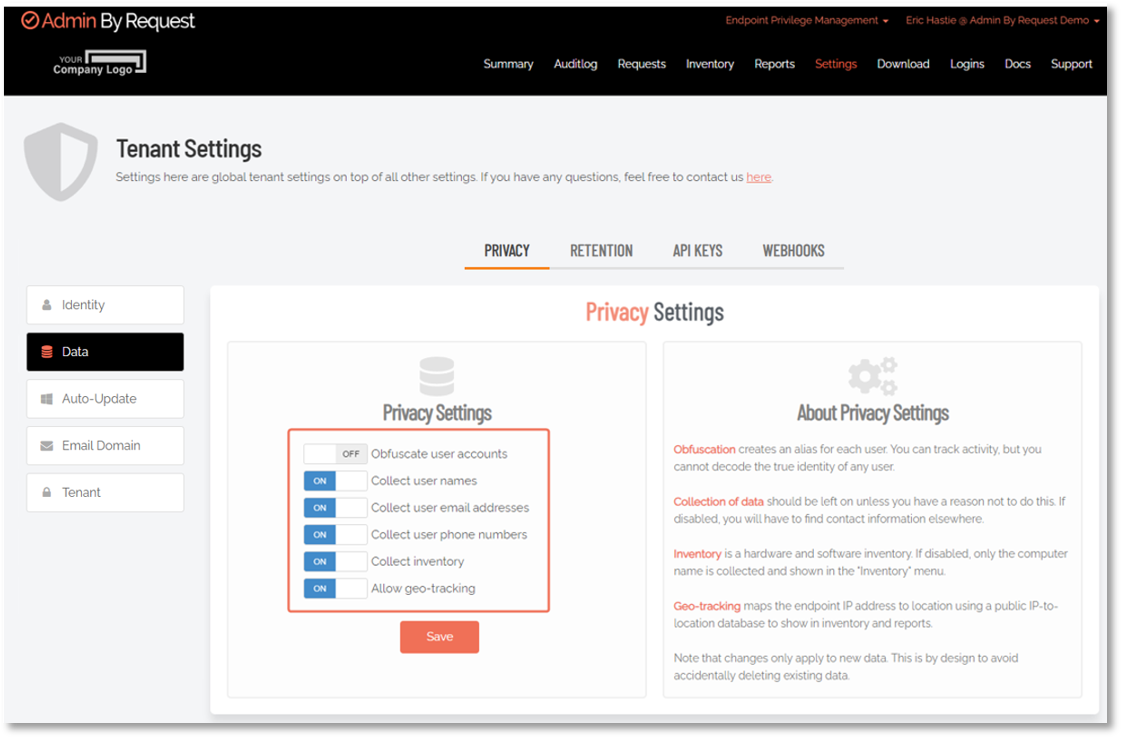Click the Data database icon in sidebar

pyautogui.click(x=47, y=352)
